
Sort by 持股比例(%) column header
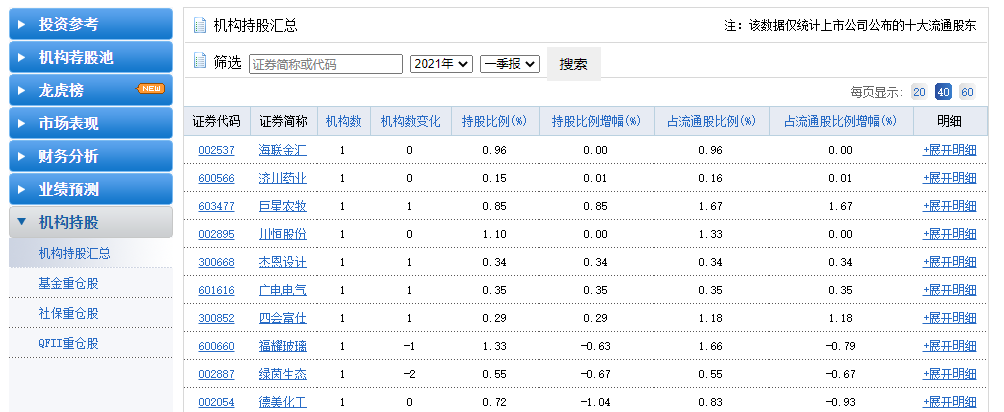click(494, 121)
